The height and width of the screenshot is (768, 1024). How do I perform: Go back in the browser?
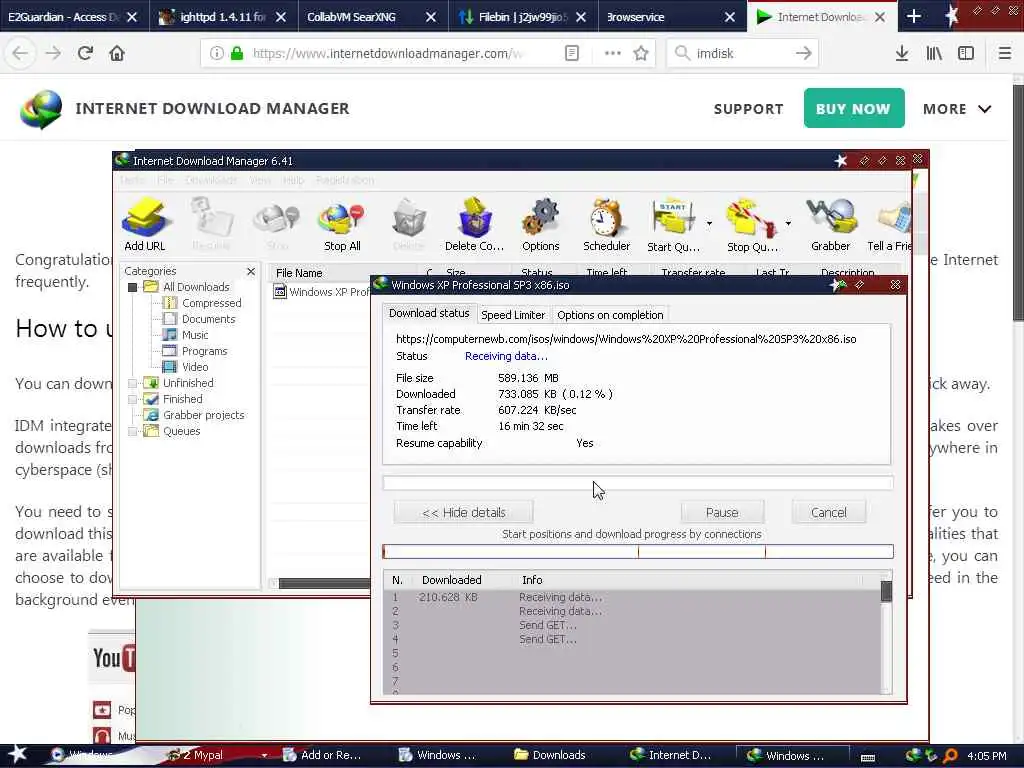click(x=20, y=53)
